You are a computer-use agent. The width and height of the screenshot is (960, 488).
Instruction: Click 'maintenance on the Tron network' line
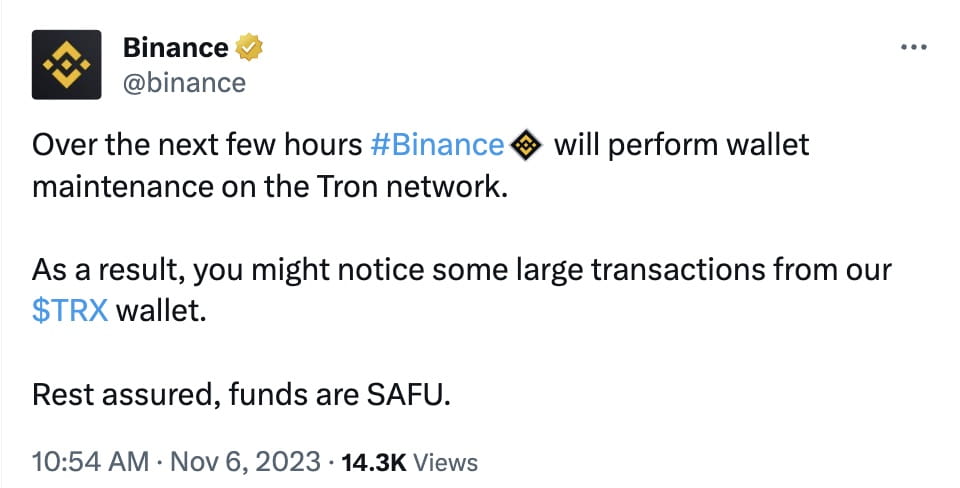270,187
